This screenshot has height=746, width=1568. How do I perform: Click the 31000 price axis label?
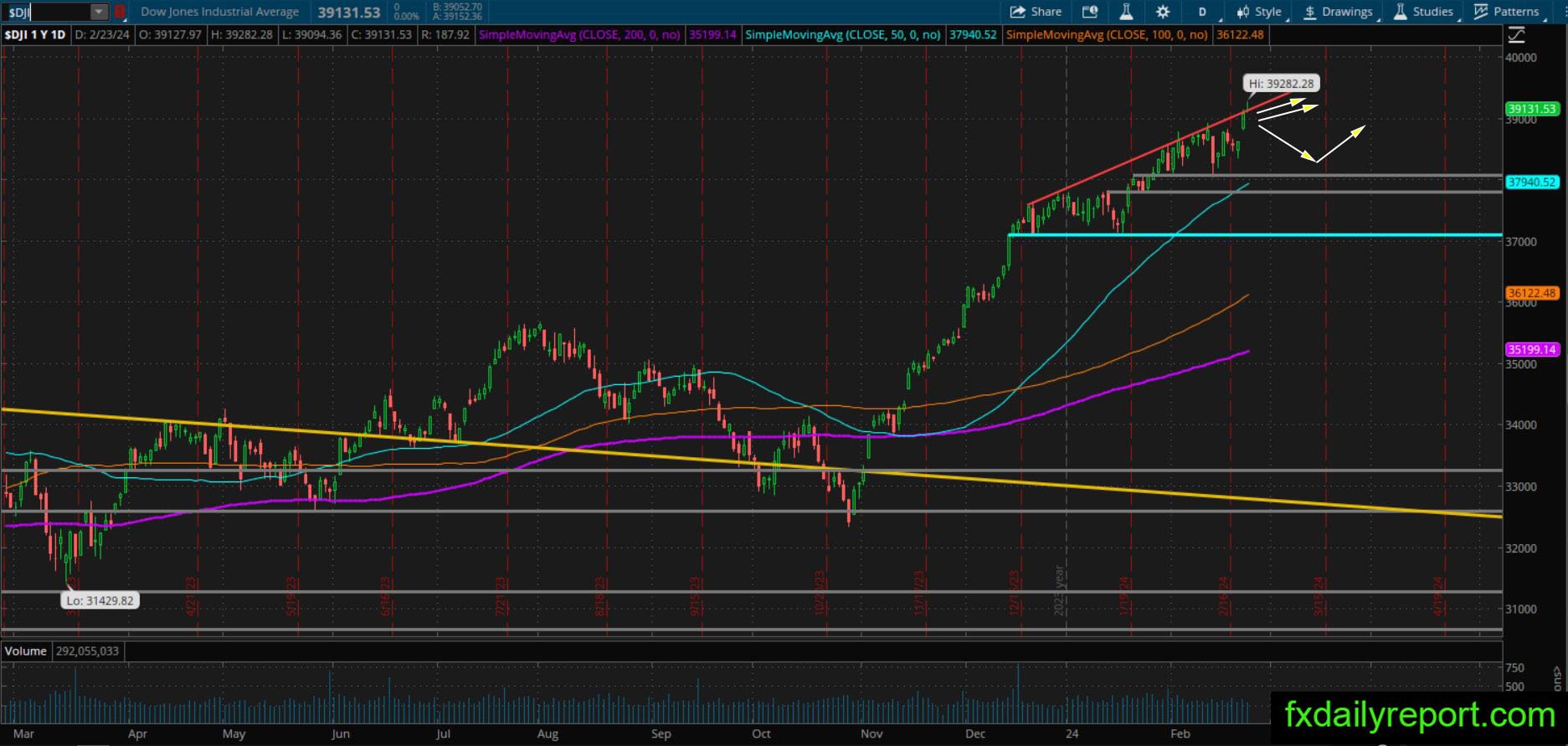[1522, 609]
